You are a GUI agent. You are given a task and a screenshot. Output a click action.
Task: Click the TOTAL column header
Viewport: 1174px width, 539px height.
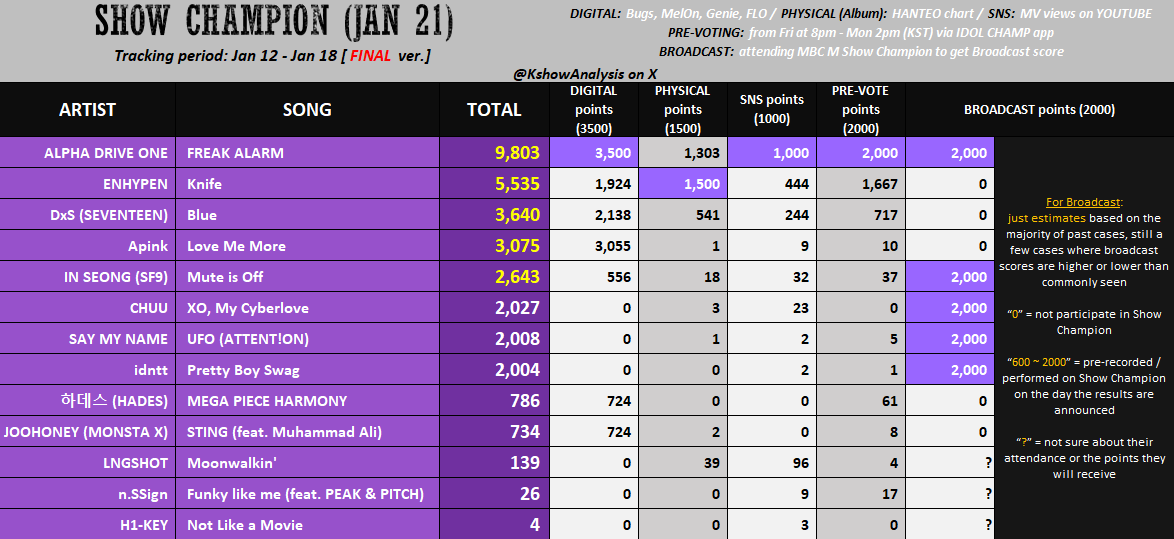[494, 109]
